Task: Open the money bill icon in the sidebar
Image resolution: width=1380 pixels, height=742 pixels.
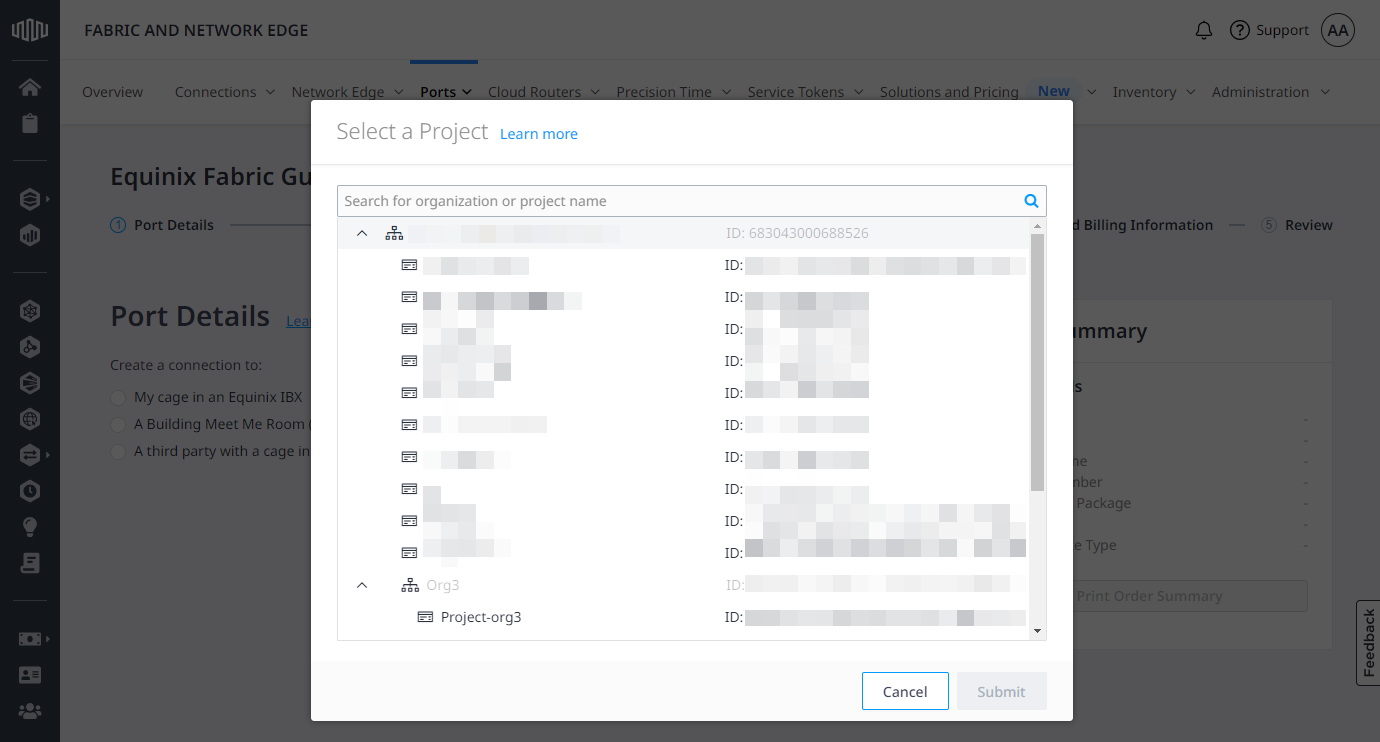Action: [30, 639]
